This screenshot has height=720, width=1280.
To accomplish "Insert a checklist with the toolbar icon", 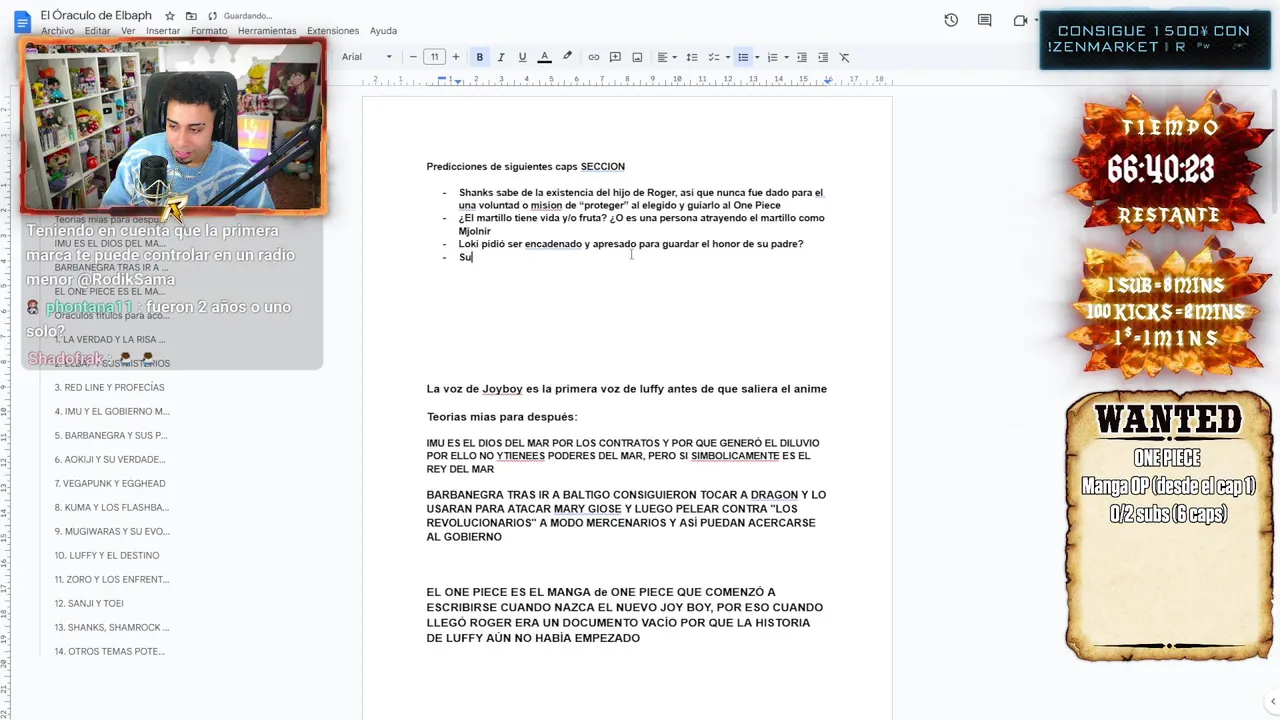I will click(x=712, y=57).
